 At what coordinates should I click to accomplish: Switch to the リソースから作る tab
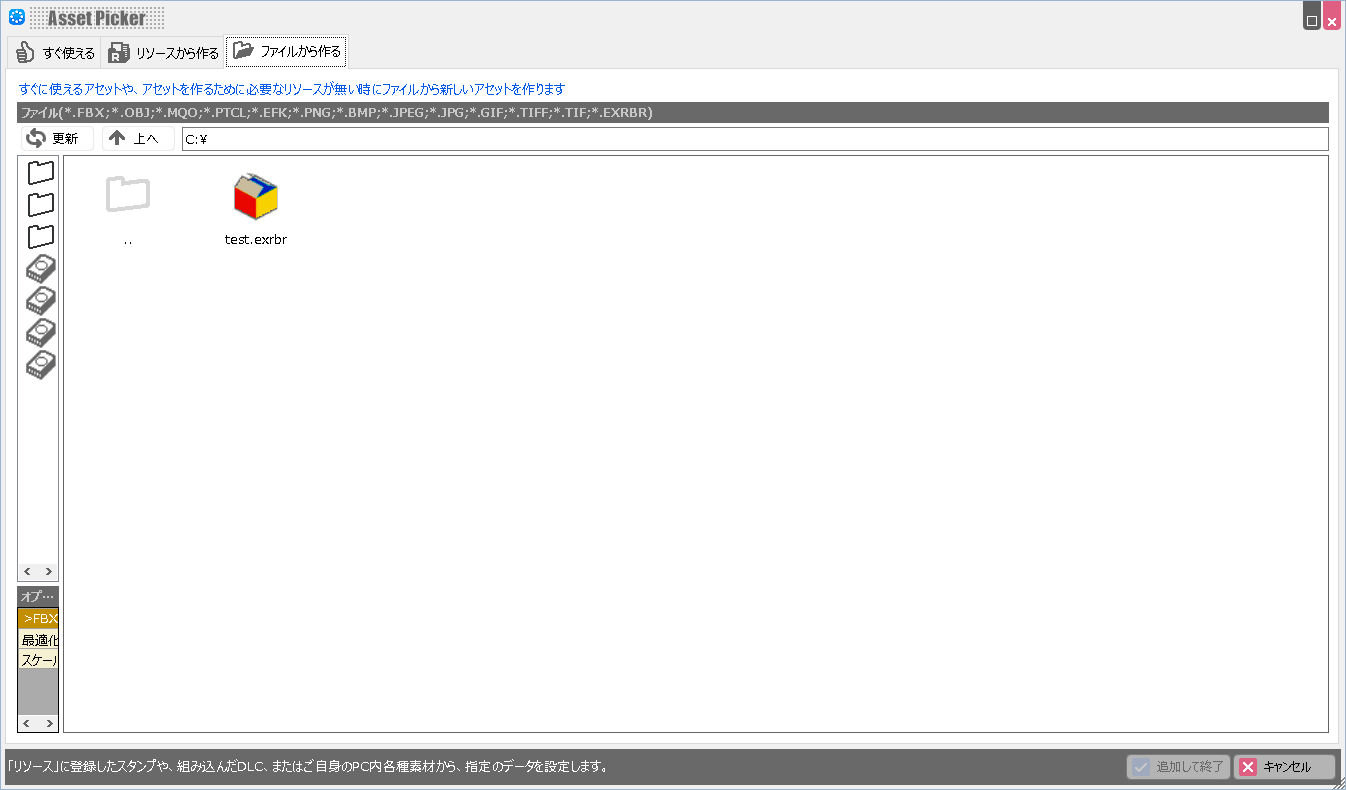[x=164, y=53]
